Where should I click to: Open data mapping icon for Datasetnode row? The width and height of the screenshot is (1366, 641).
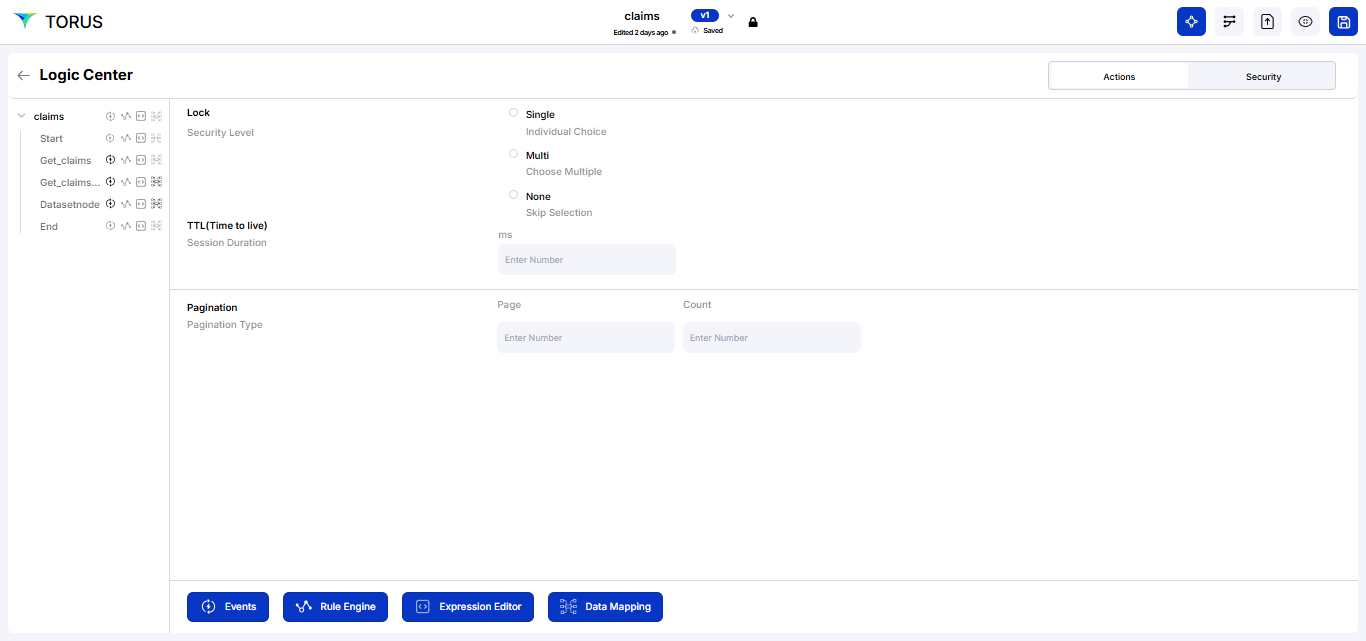point(156,204)
